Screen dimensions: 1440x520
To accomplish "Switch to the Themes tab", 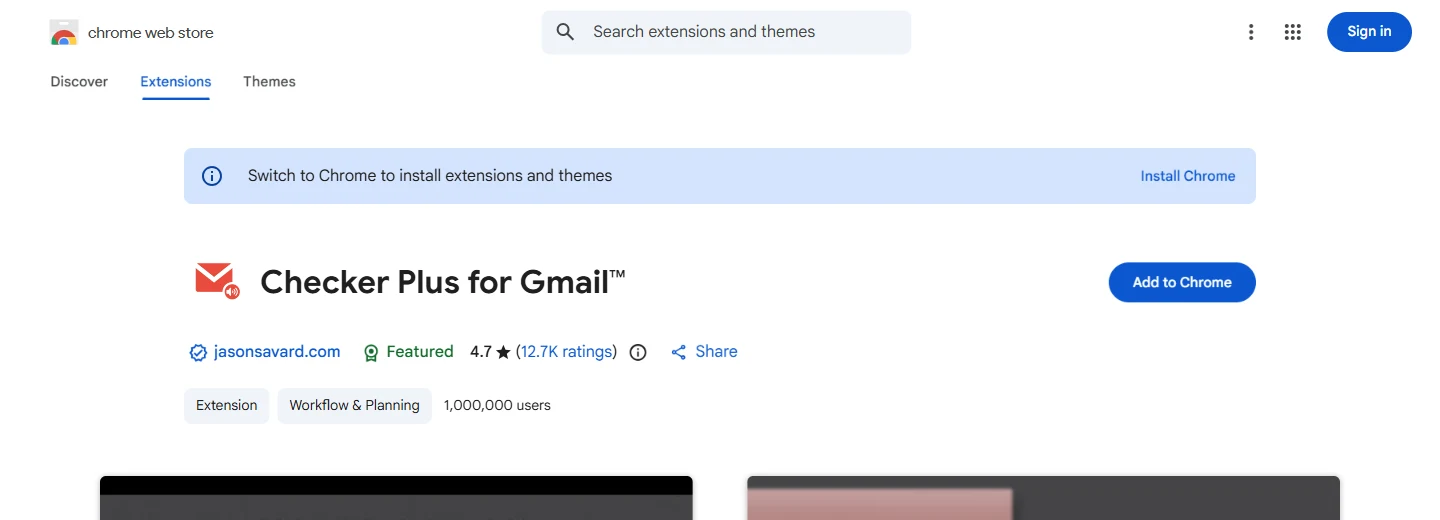I will (x=269, y=82).
